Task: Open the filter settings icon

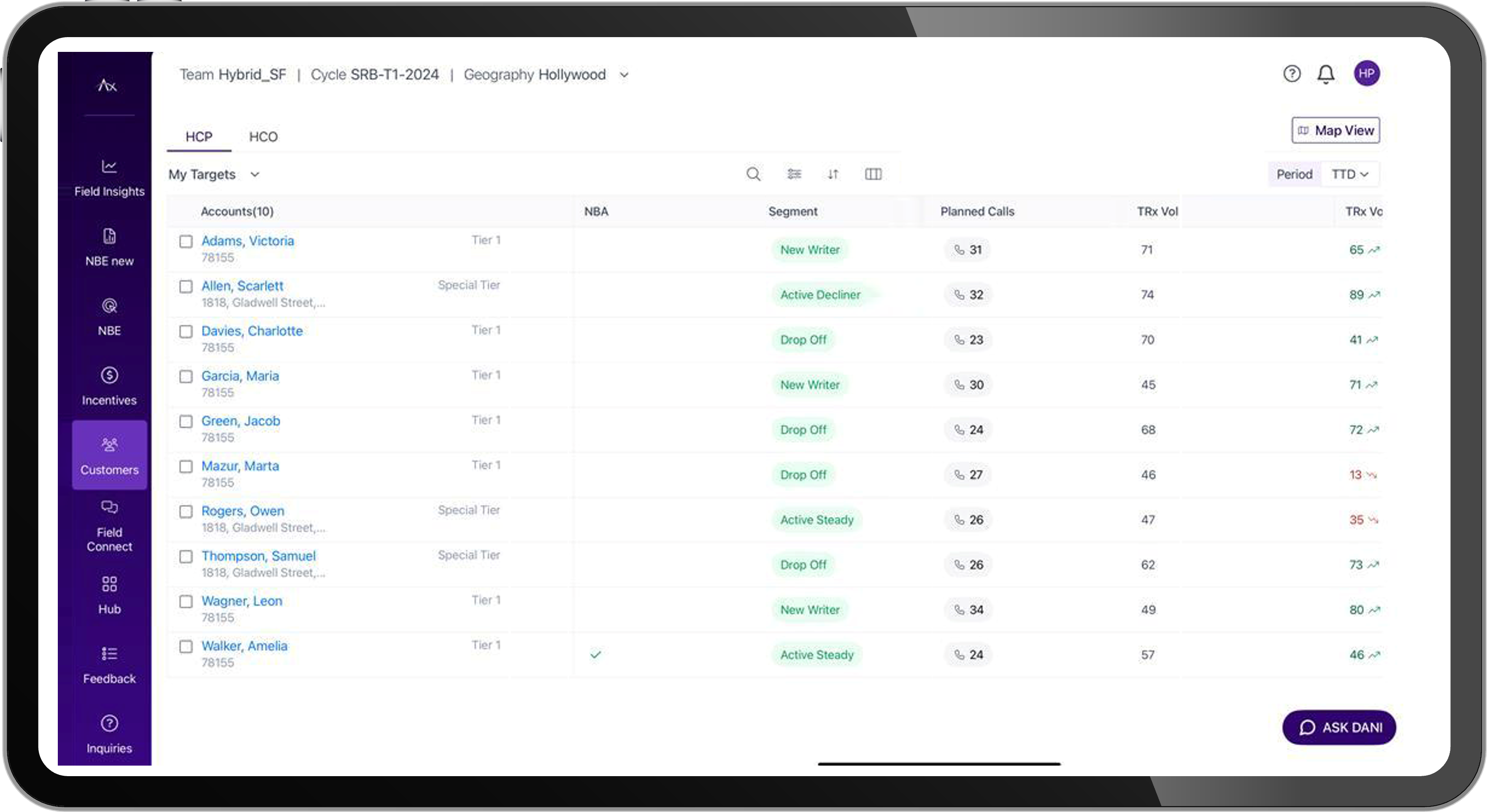Action: tap(794, 174)
